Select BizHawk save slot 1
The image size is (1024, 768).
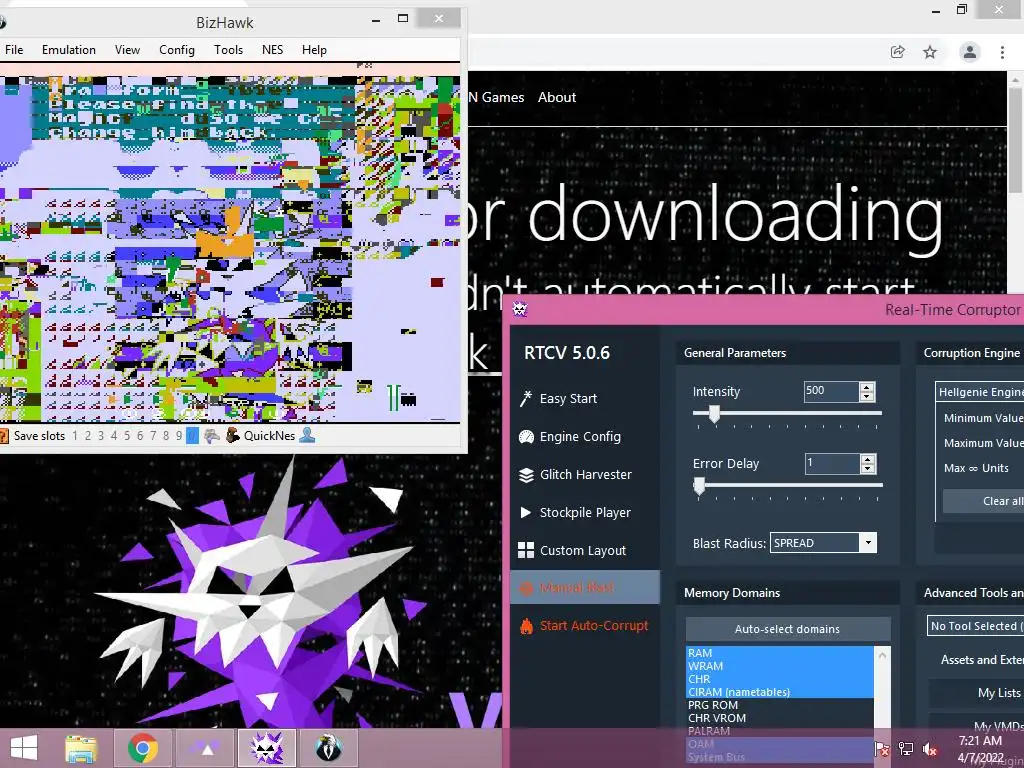pos(75,436)
